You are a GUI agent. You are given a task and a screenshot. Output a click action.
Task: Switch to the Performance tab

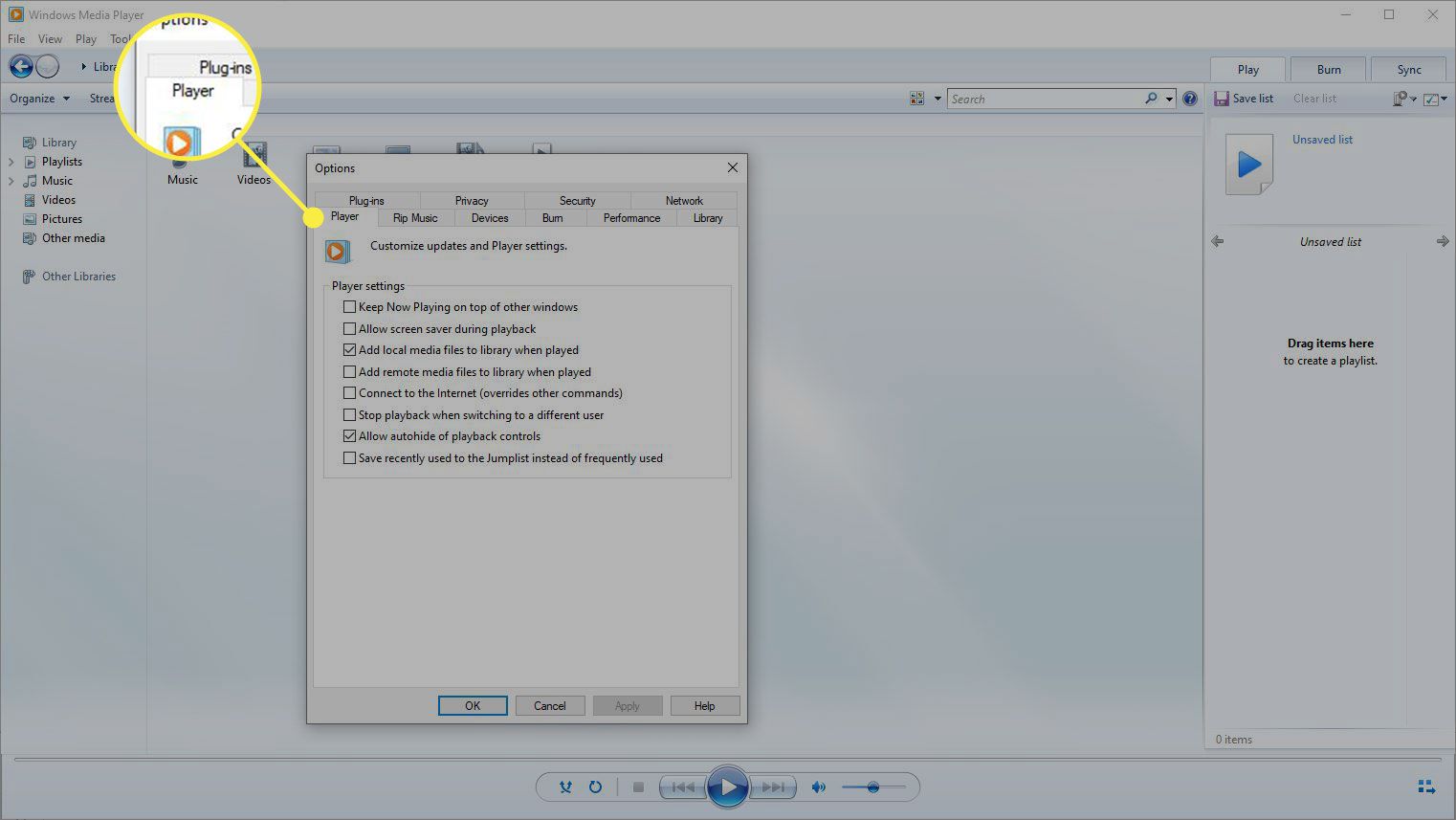(x=631, y=218)
